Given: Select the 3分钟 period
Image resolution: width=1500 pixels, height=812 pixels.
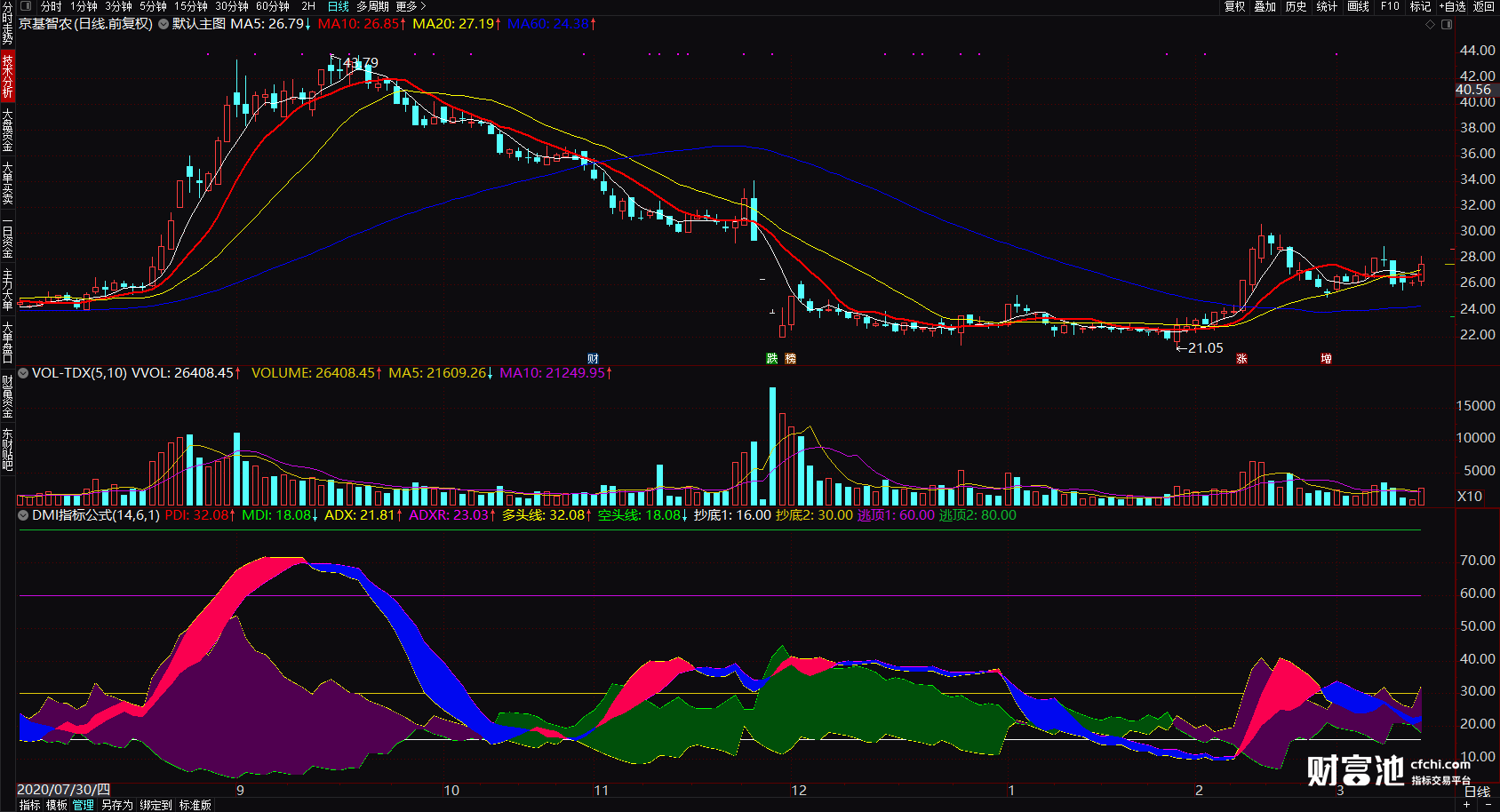Looking at the screenshot, I should 119,6.
